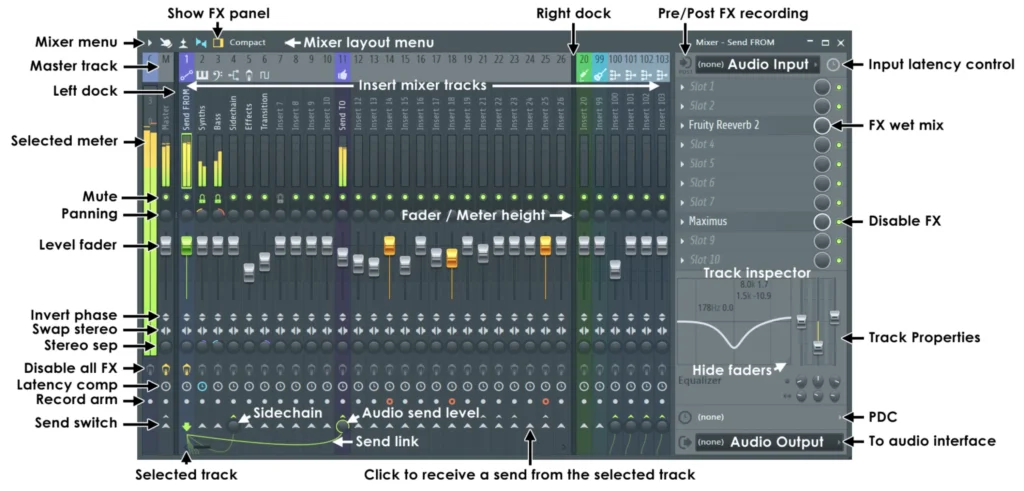The width and height of the screenshot is (1024, 491).
Task: Click the green send arrow on Send FROM
Action: [186, 427]
